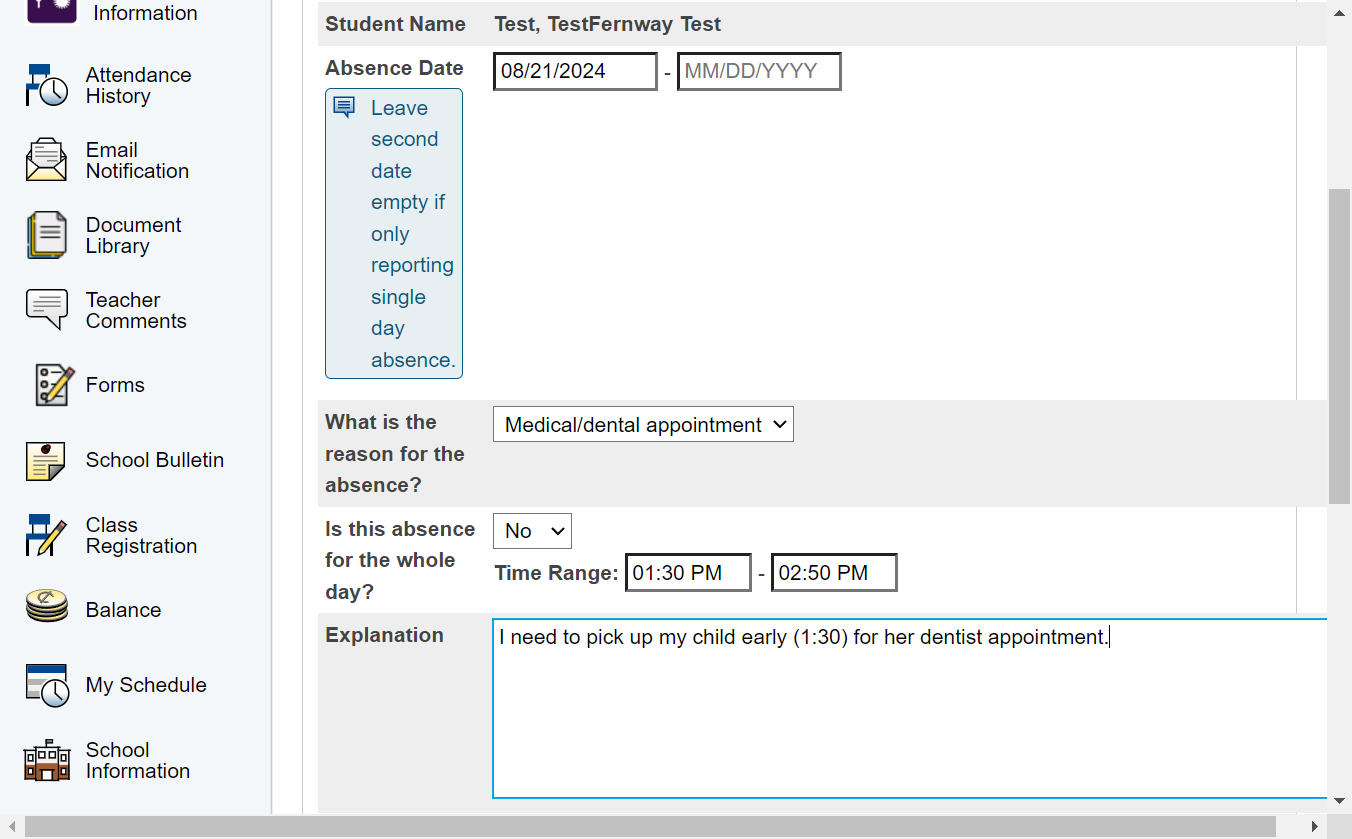Click the Email Notification envelope icon
1352x839 pixels.
coord(47,160)
